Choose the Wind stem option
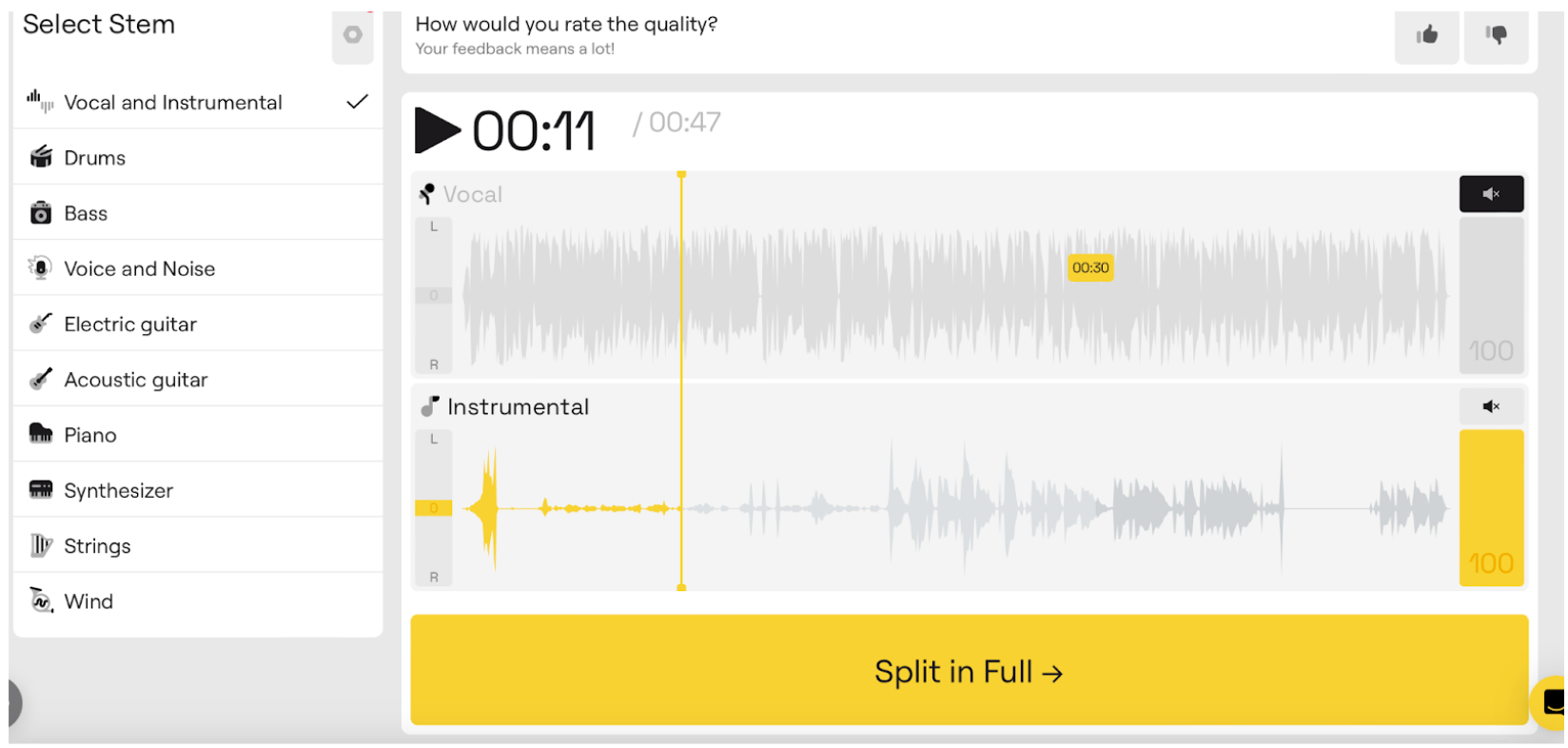The height and width of the screenshot is (748, 1568). pyautogui.click(x=88, y=601)
